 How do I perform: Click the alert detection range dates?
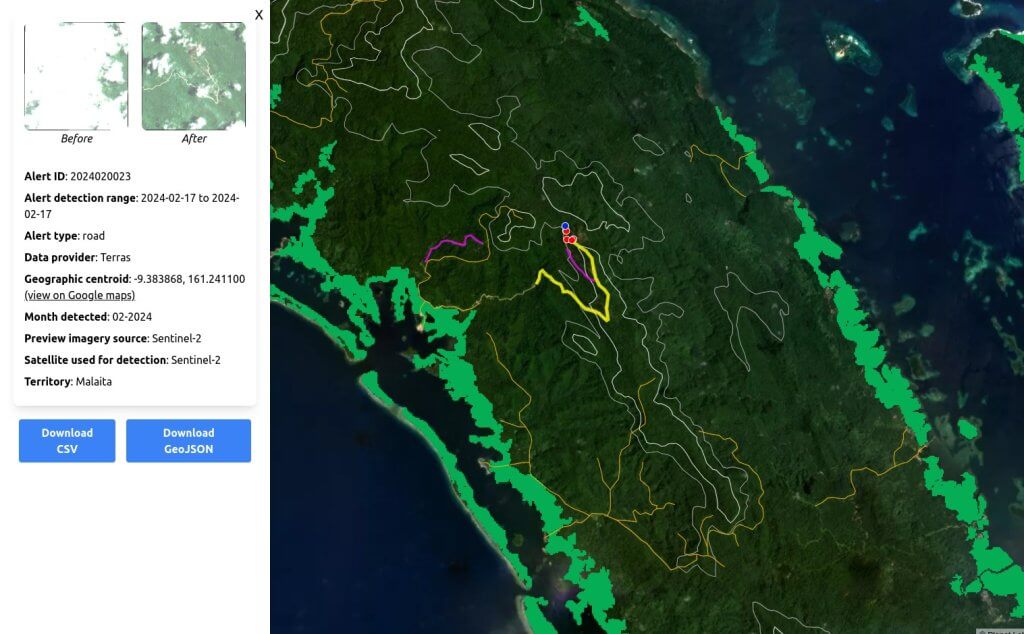click(189, 198)
